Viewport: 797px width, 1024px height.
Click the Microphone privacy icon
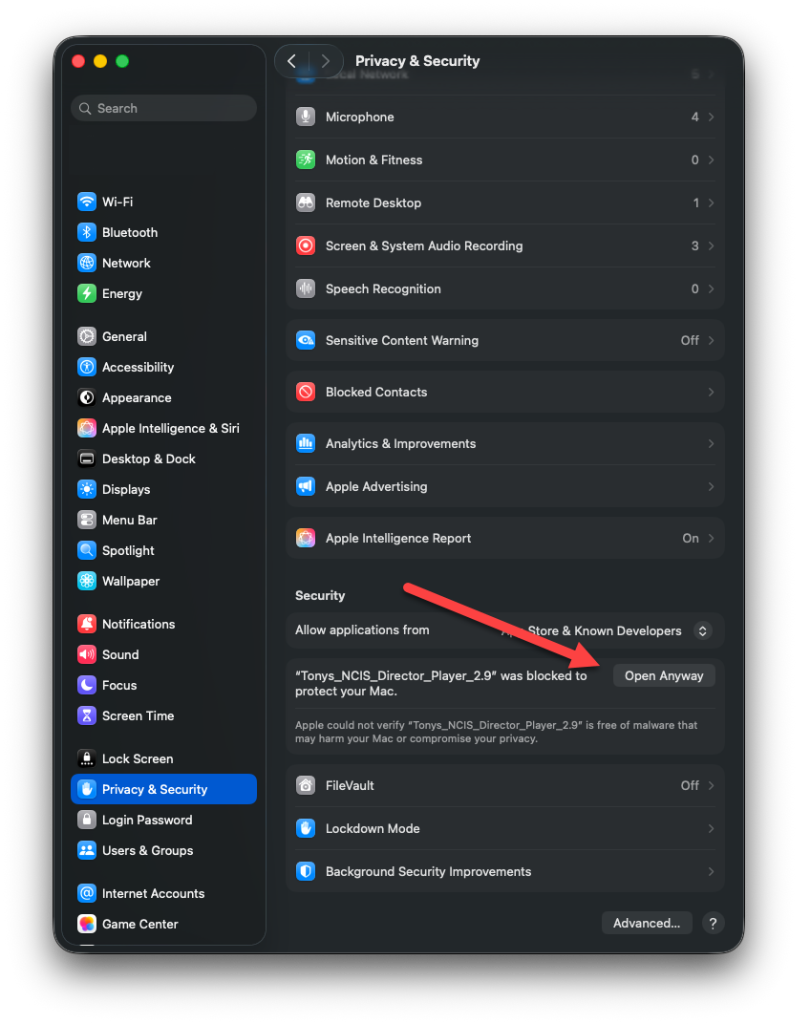coord(306,116)
